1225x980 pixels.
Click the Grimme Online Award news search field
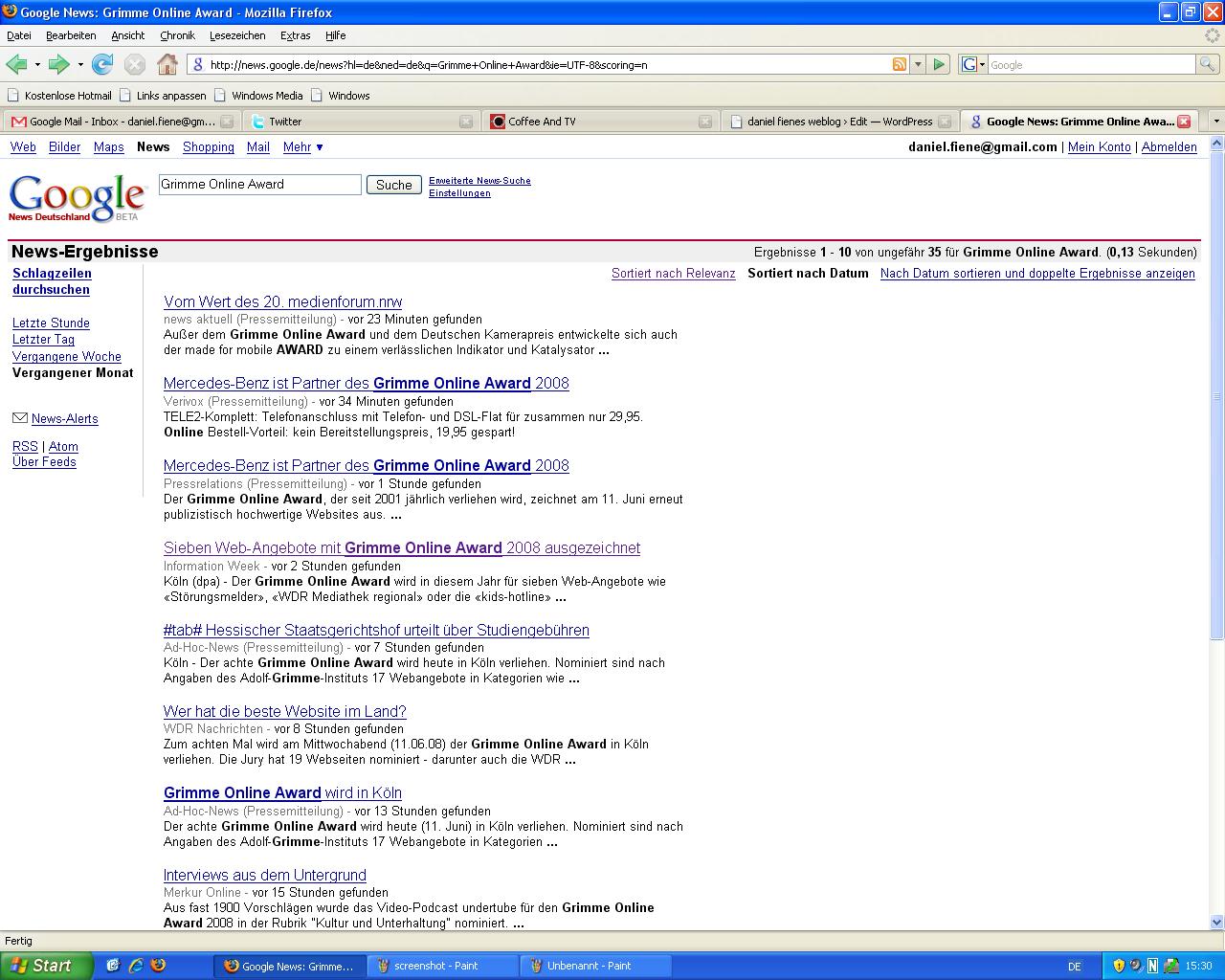(259, 185)
